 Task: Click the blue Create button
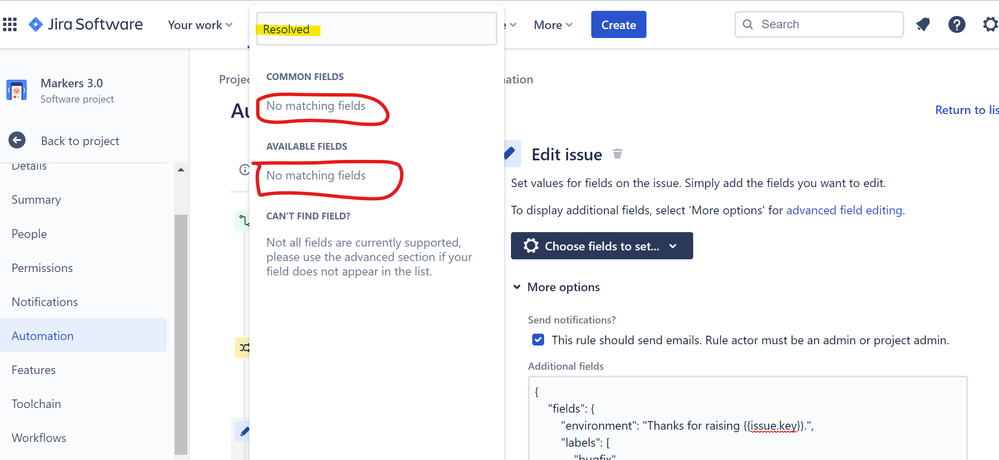pyautogui.click(x=619, y=25)
